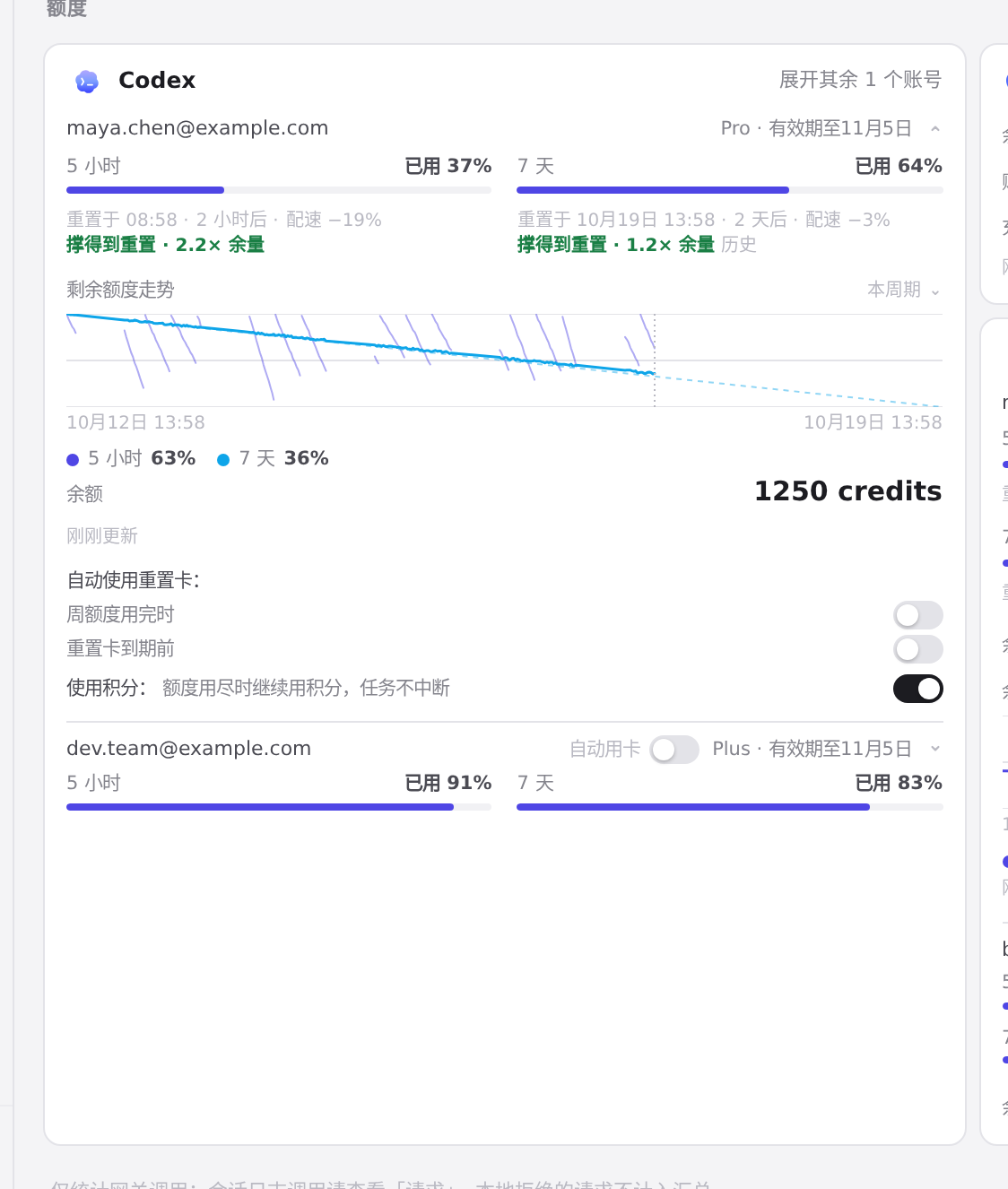
Task: Click dev.team 5 小时 usage progress bar
Action: click(x=279, y=807)
